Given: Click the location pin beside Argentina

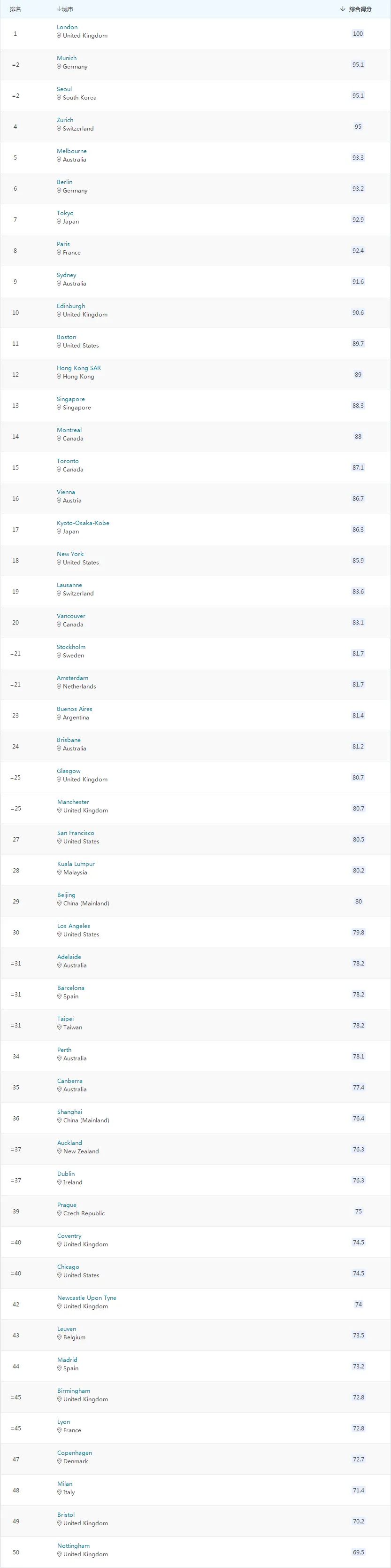Looking at the screenshot, I should [59, 717].
